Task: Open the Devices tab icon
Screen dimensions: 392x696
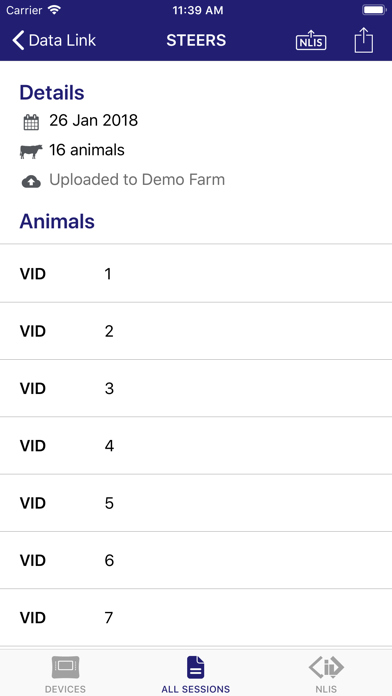Action: point(65,667)
